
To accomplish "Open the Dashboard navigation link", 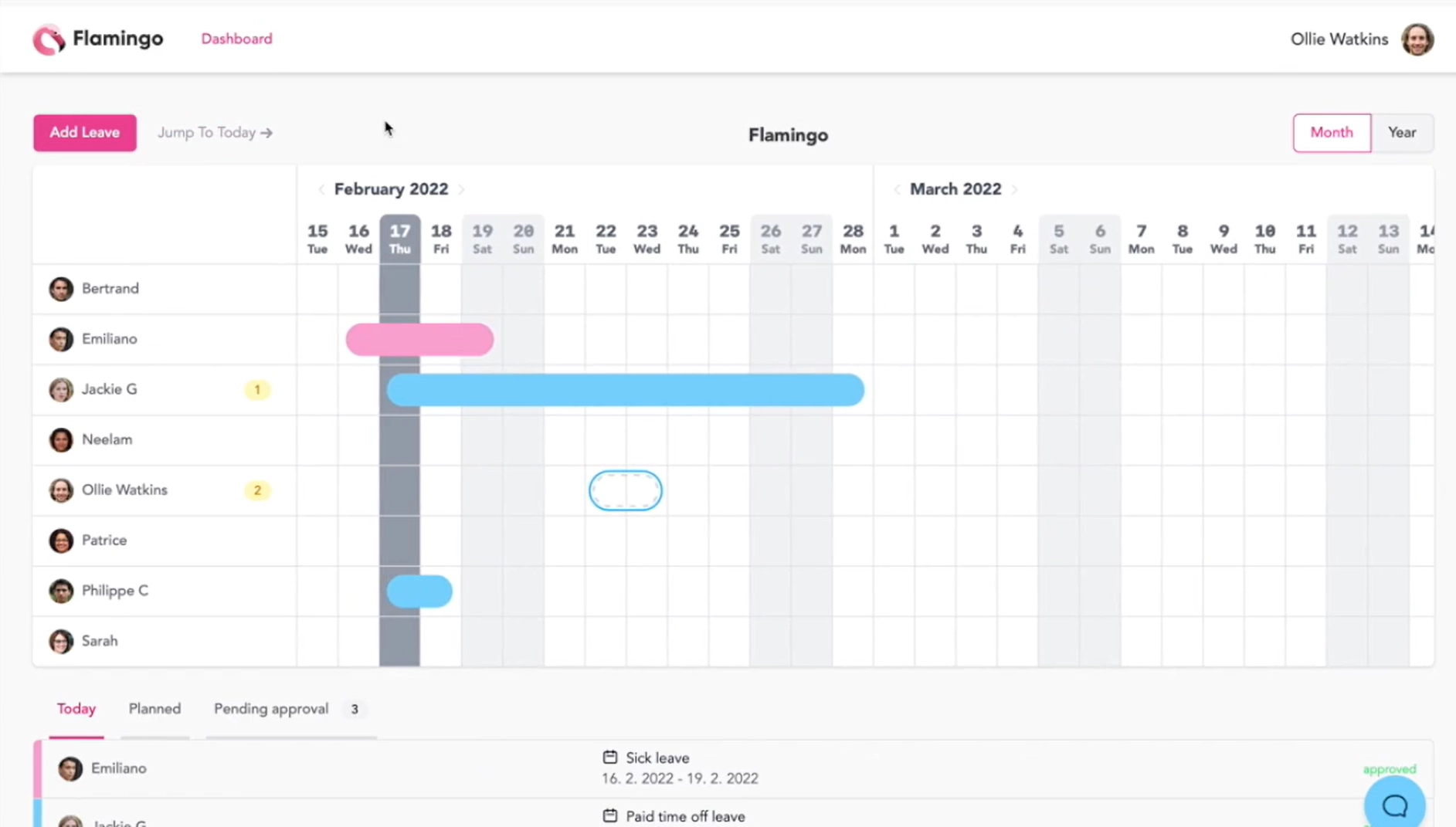I will point(236,39).
